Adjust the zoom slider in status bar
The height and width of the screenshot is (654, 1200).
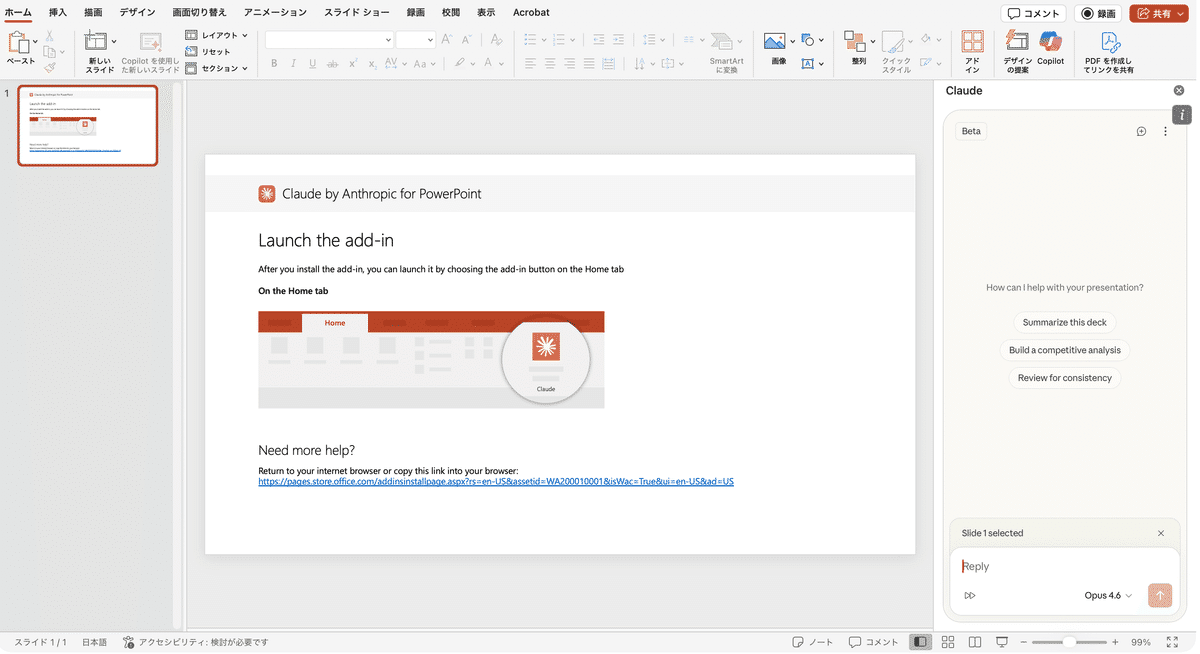pos(1069,642)
